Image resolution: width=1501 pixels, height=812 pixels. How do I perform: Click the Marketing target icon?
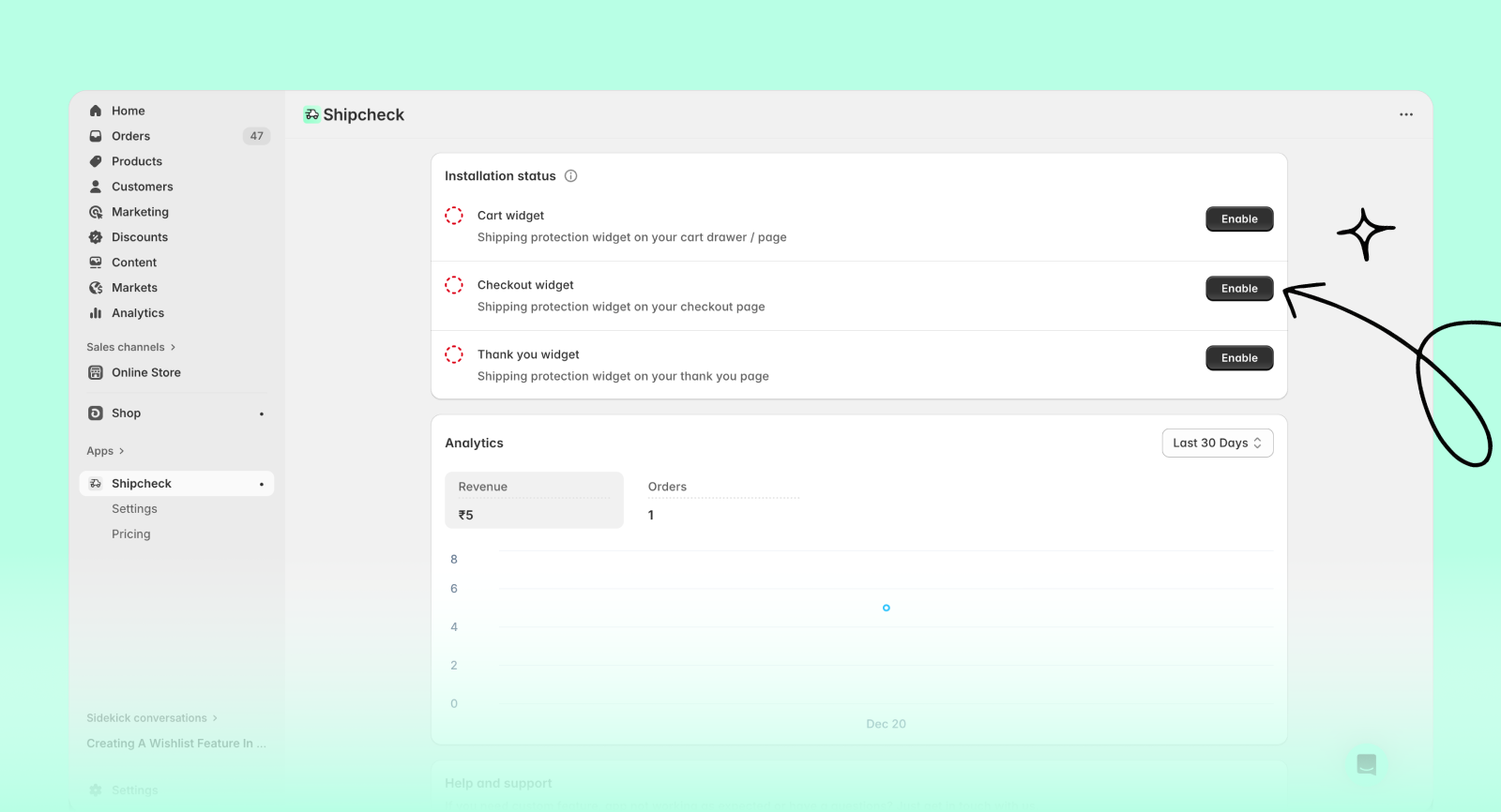point(95,212)
